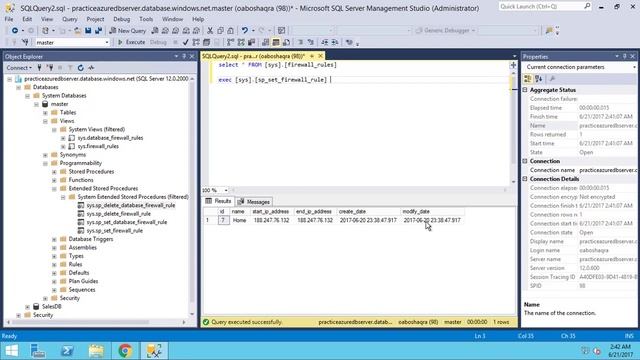Click the Decrease Indent icon
The width and height of the screenshot is (640, 360).
pos(324,42)
